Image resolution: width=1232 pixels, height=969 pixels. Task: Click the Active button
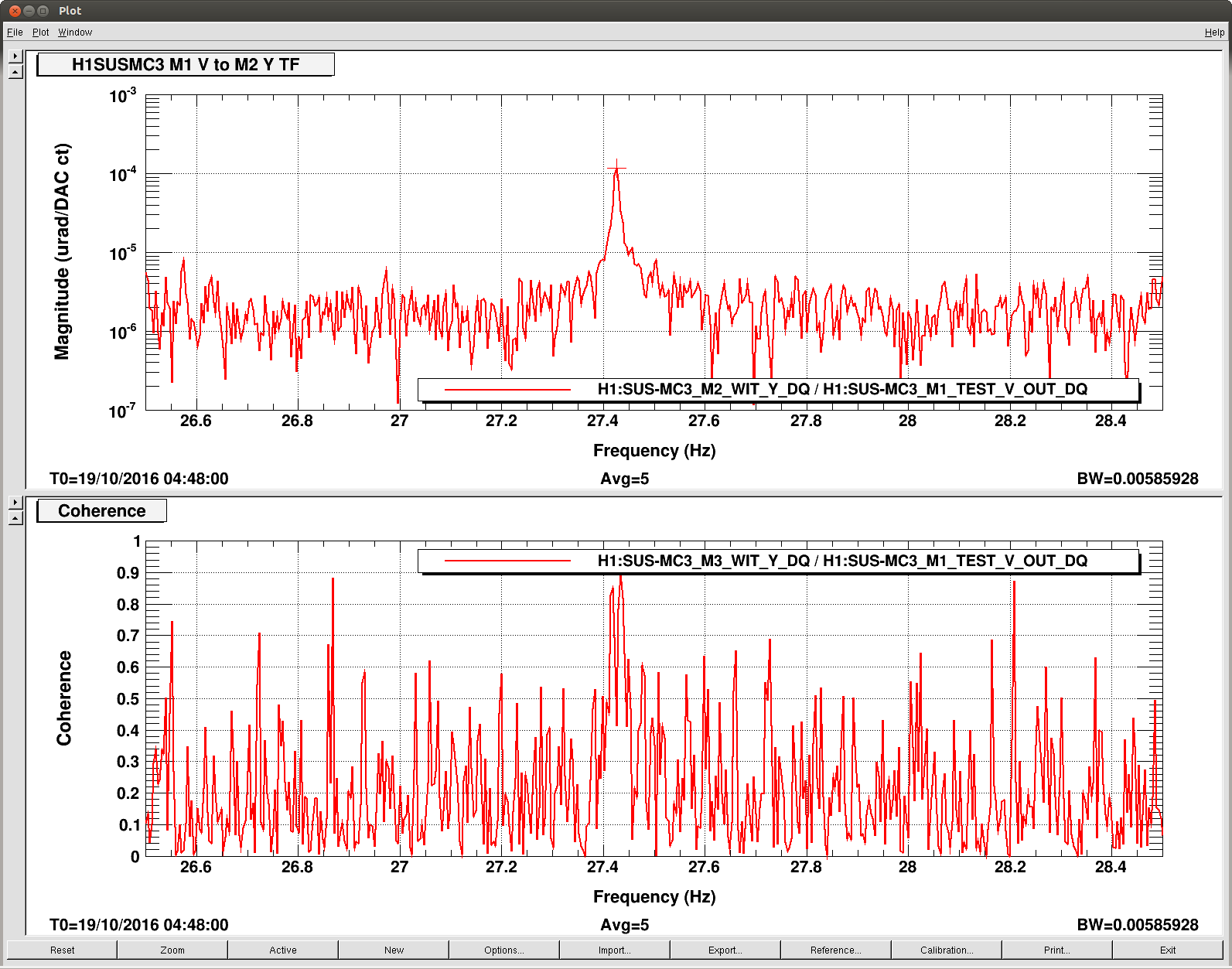283,950
